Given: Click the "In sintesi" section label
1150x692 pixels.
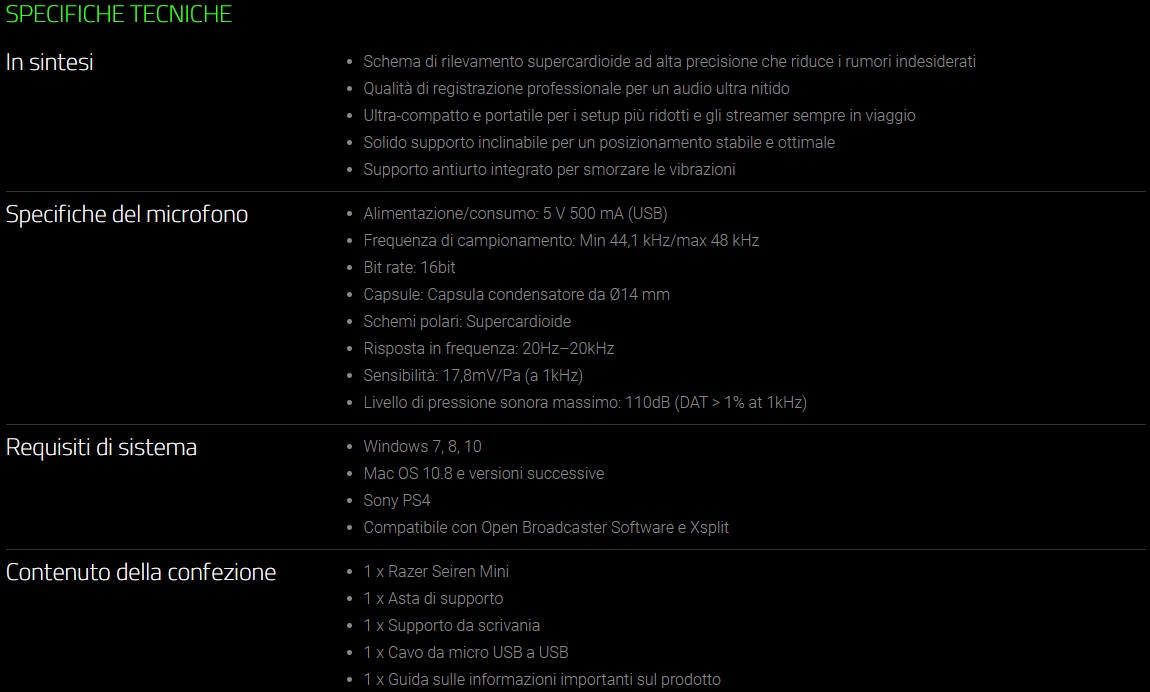Looking at the screenshot, I should [x=50, y=62].
